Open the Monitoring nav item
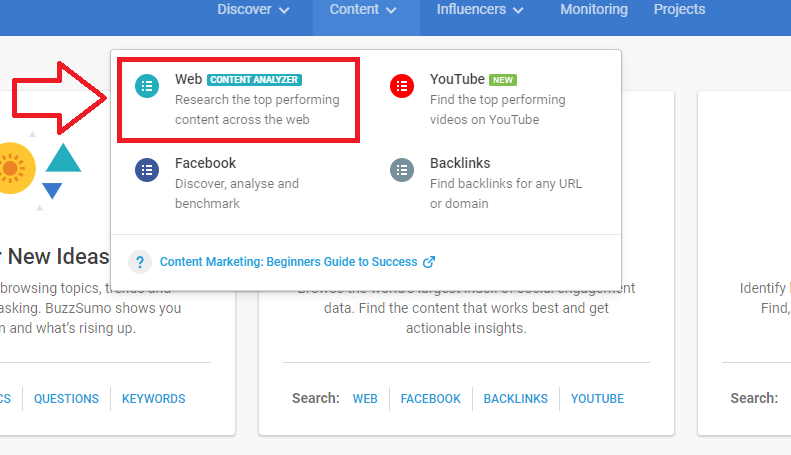Viewport: 791px width, 455px height. (x=594, y=9)
